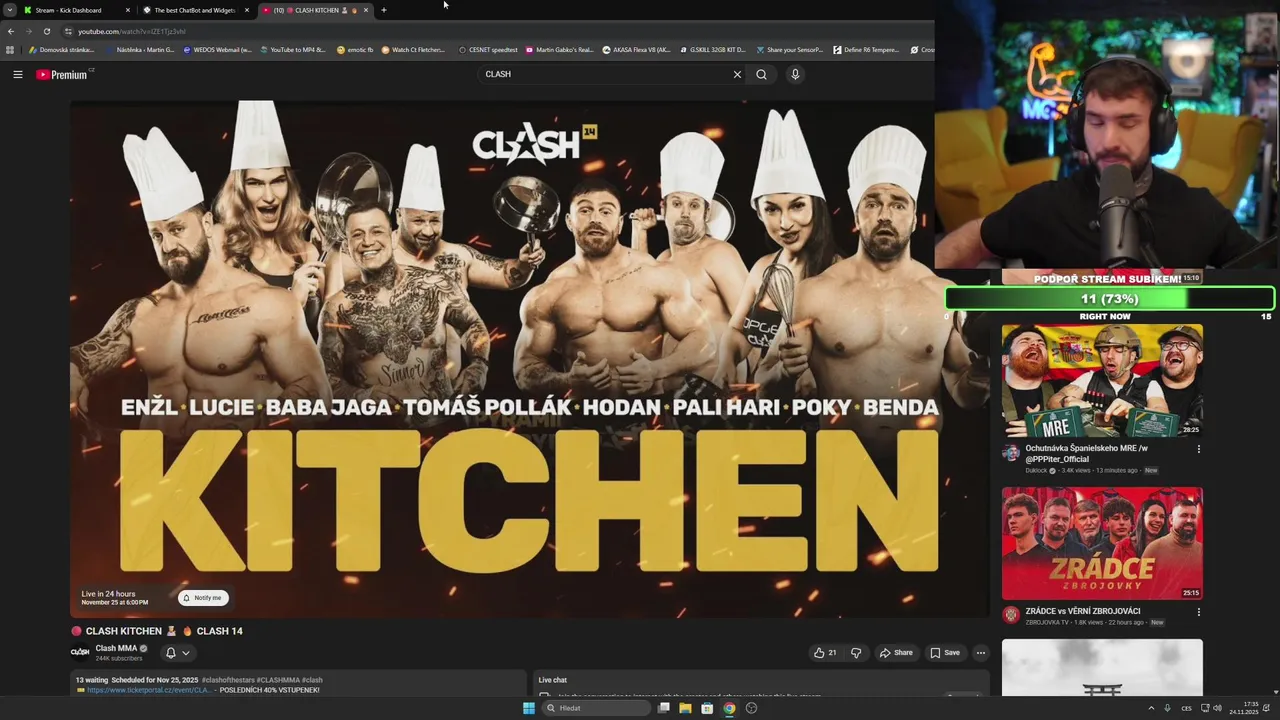This screenshot has width=1280, height=720.
Task: Open the bookmarks apps grid icon
Action: click(10, 49)
